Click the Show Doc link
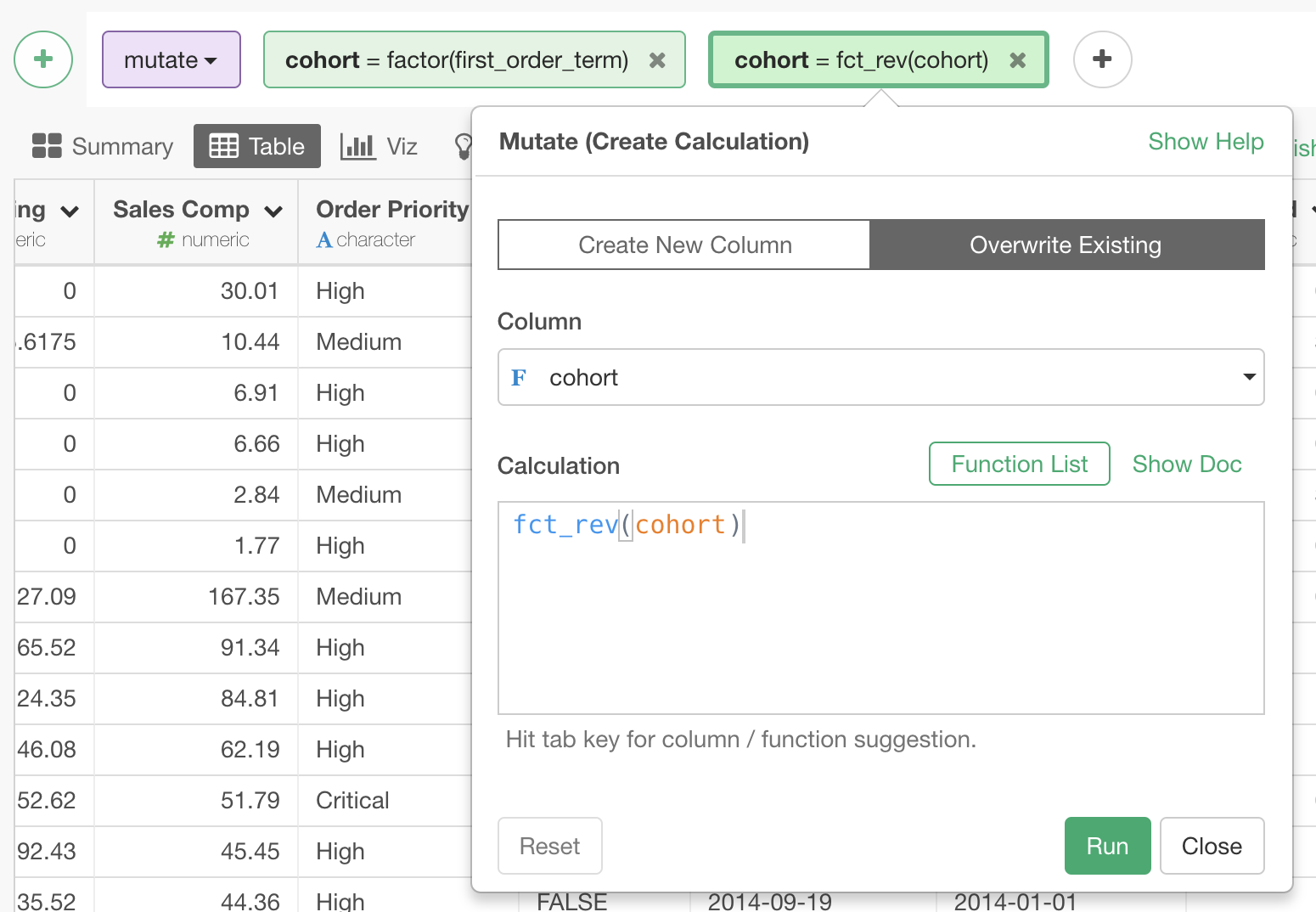This screenshot has height=912, width=1316. coord(1186,464)
